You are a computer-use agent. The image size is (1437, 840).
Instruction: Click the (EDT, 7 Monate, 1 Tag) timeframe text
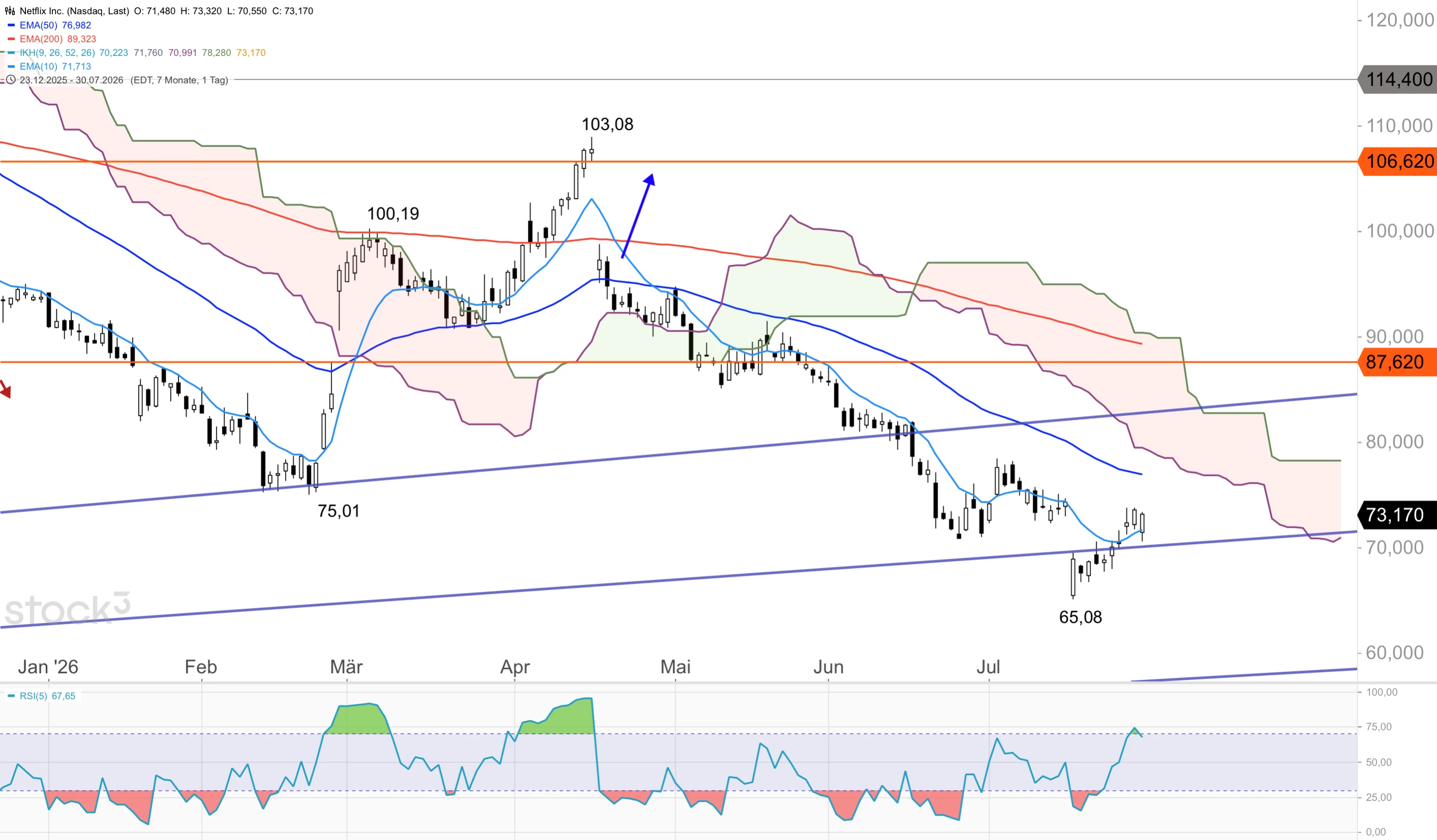tap(179, 80)
